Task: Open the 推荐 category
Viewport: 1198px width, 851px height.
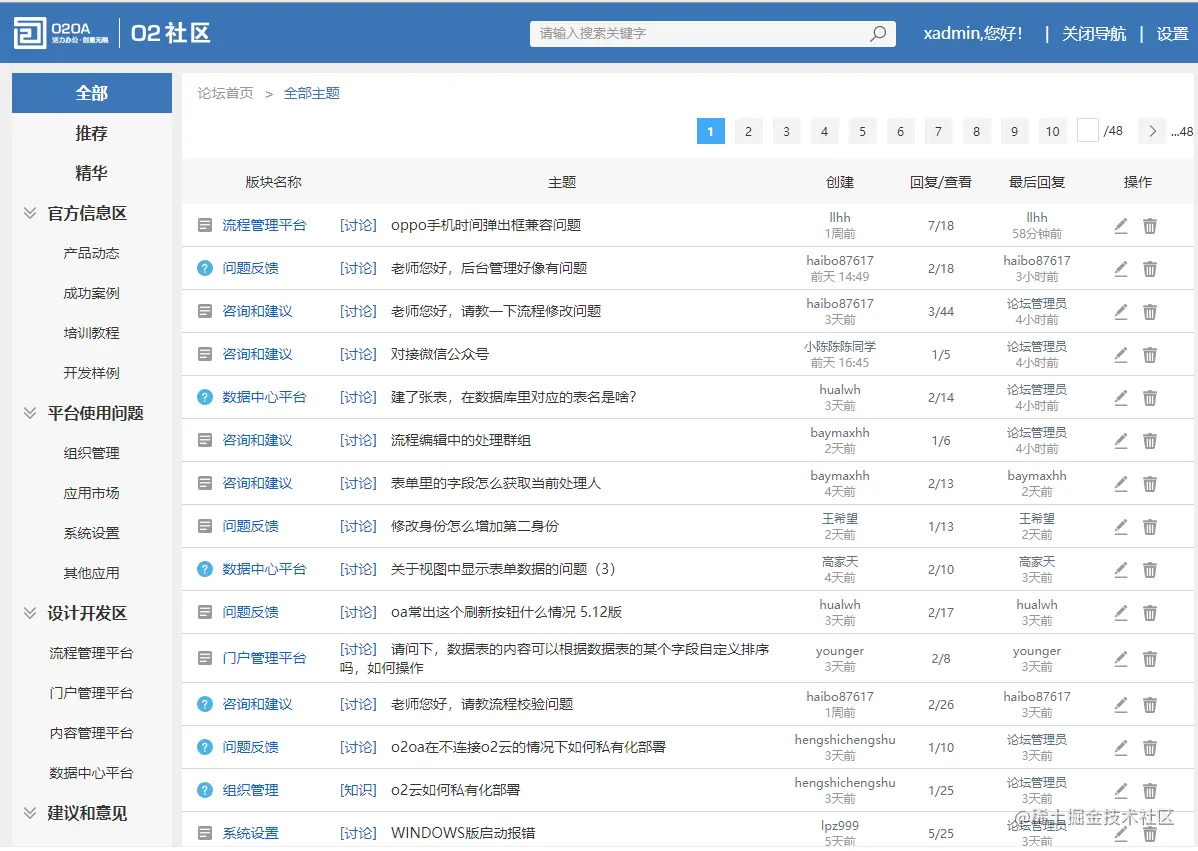Action: tap(92, 133)
